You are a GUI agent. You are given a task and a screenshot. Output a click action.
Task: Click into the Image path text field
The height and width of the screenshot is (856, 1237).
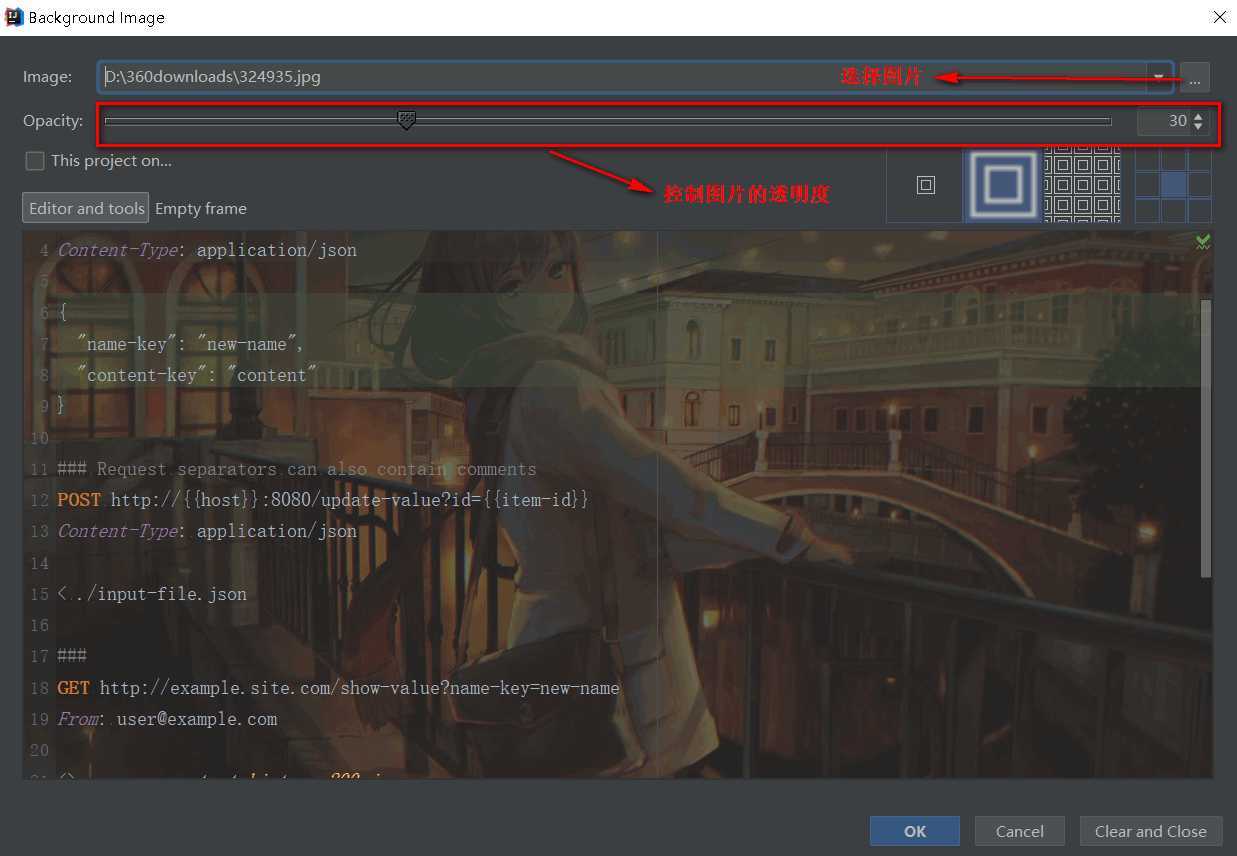pos(620,77)
